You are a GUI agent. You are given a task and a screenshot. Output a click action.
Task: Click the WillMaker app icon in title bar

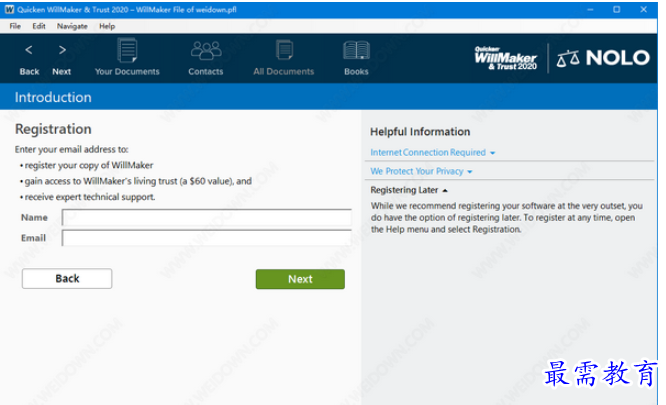click(x=9, y=9)
